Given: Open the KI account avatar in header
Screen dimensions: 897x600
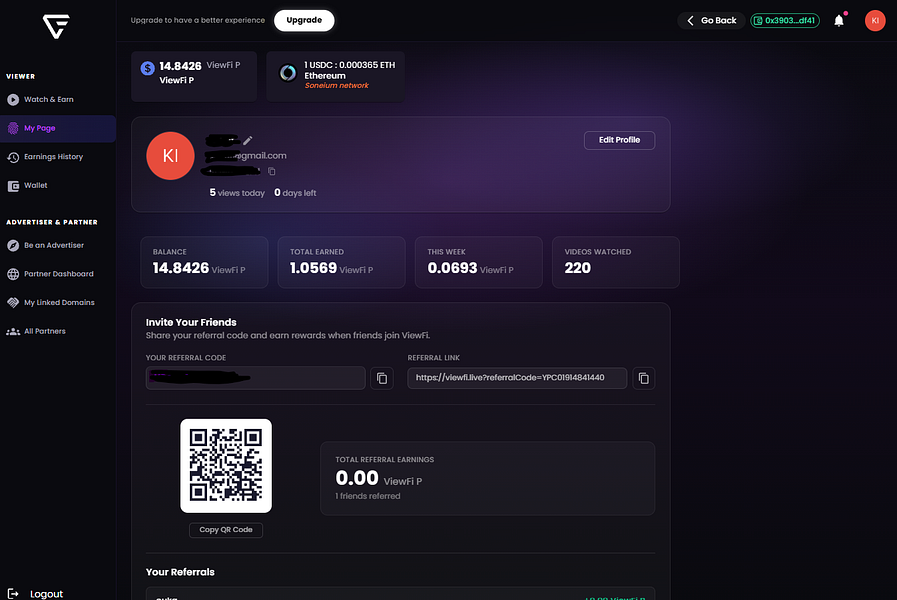Looking at the screenshot, I should 875,21.
